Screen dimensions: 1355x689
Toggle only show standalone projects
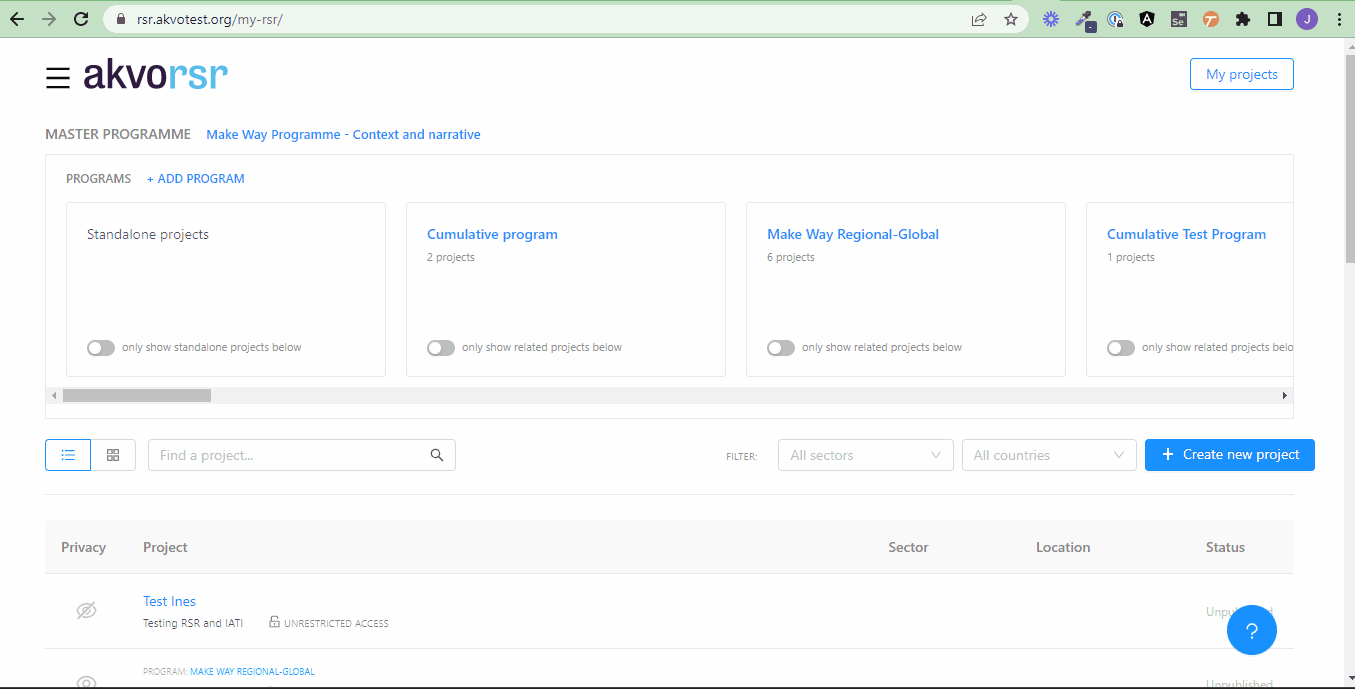[101, 348]
